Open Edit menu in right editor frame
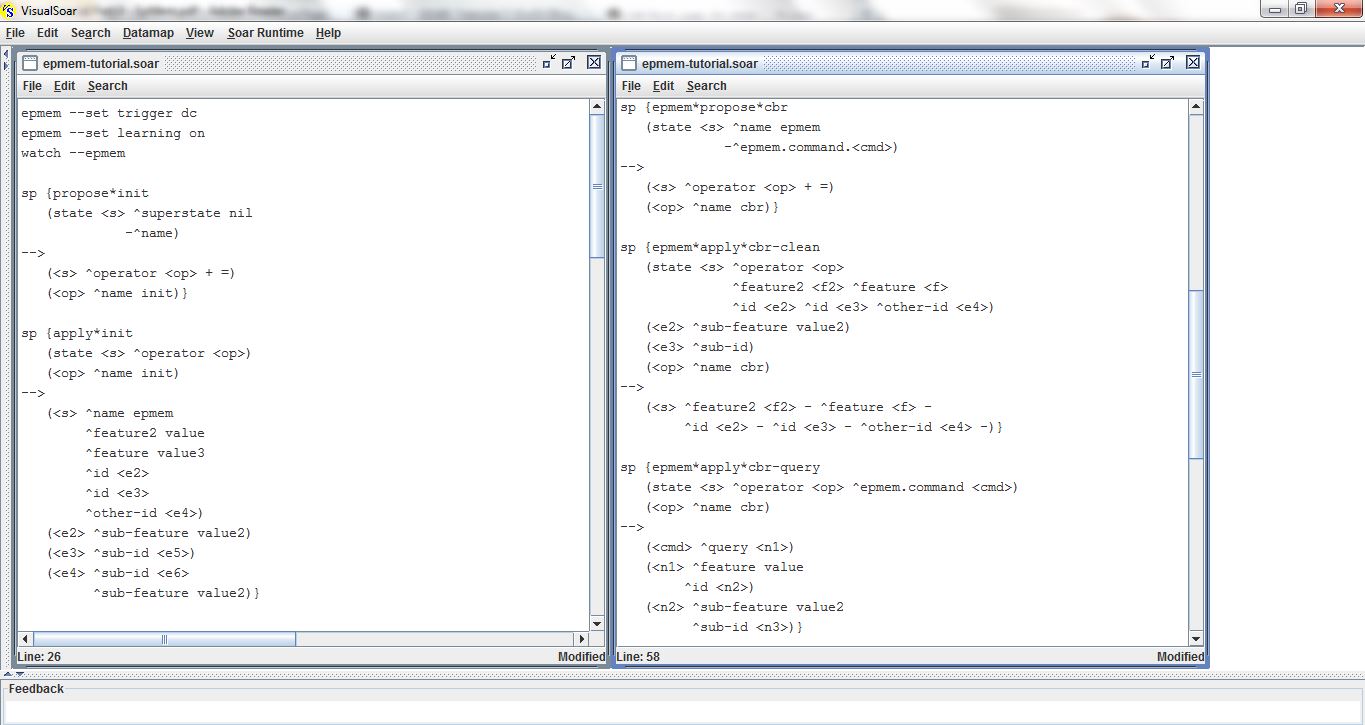 click(x=663, y=86)
